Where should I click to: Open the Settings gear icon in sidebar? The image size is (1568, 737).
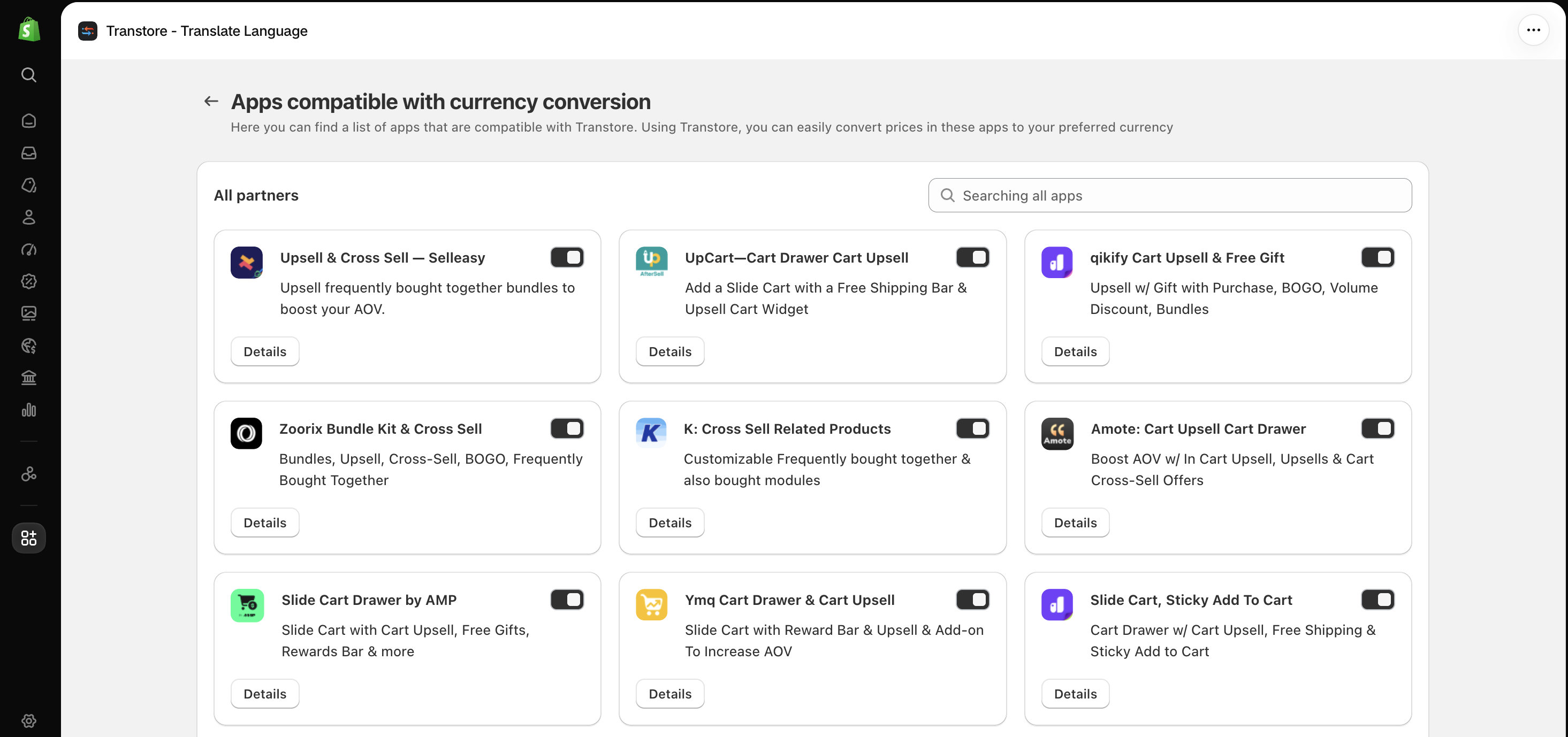click(28, 720)
